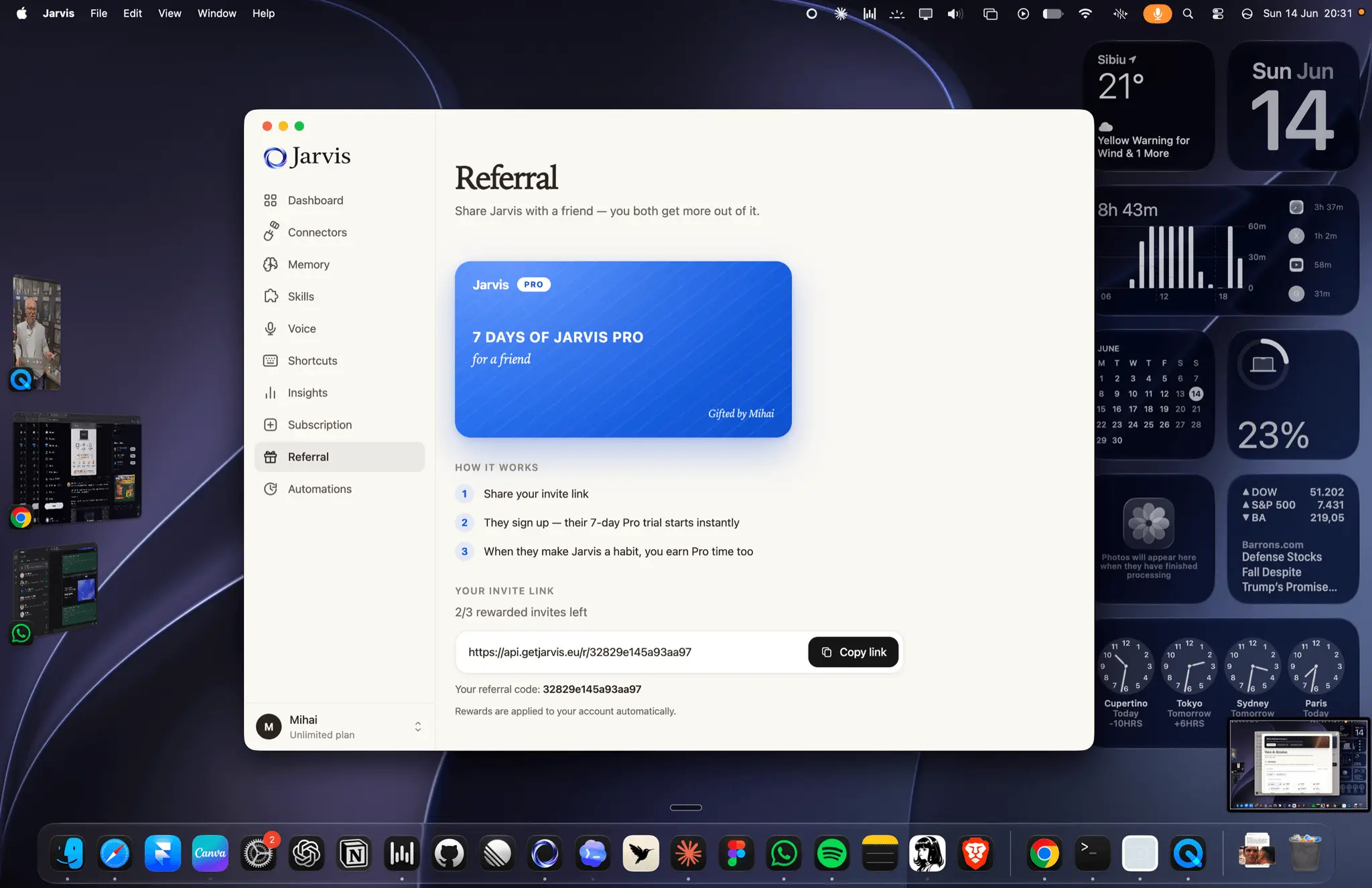This screenshot has width=1372, height=888.
Task: Open Shortcuts in the sidebar
Action: point(339,361)
